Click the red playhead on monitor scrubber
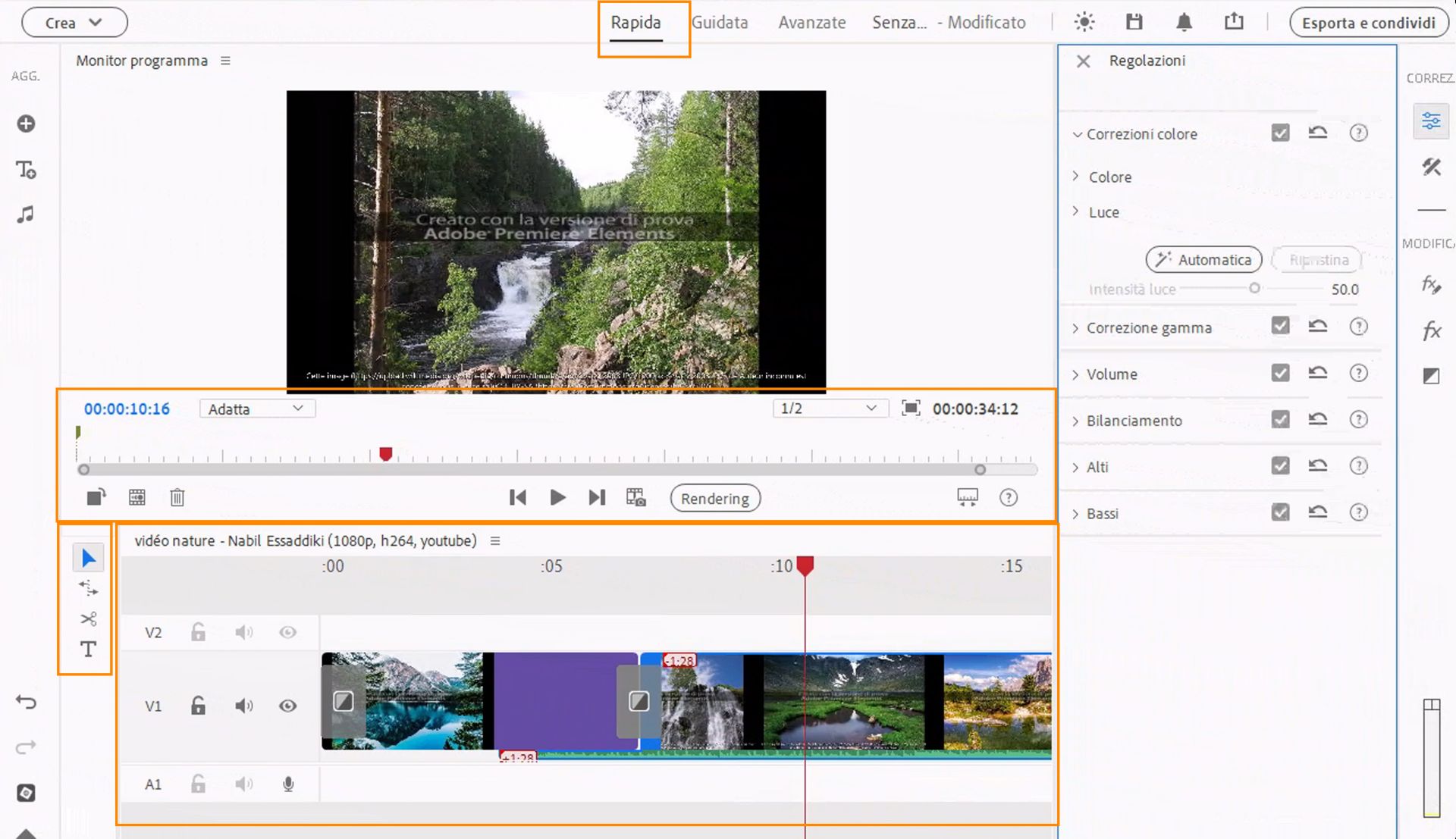The image size is (1456, 839). [x=385, y=454]
